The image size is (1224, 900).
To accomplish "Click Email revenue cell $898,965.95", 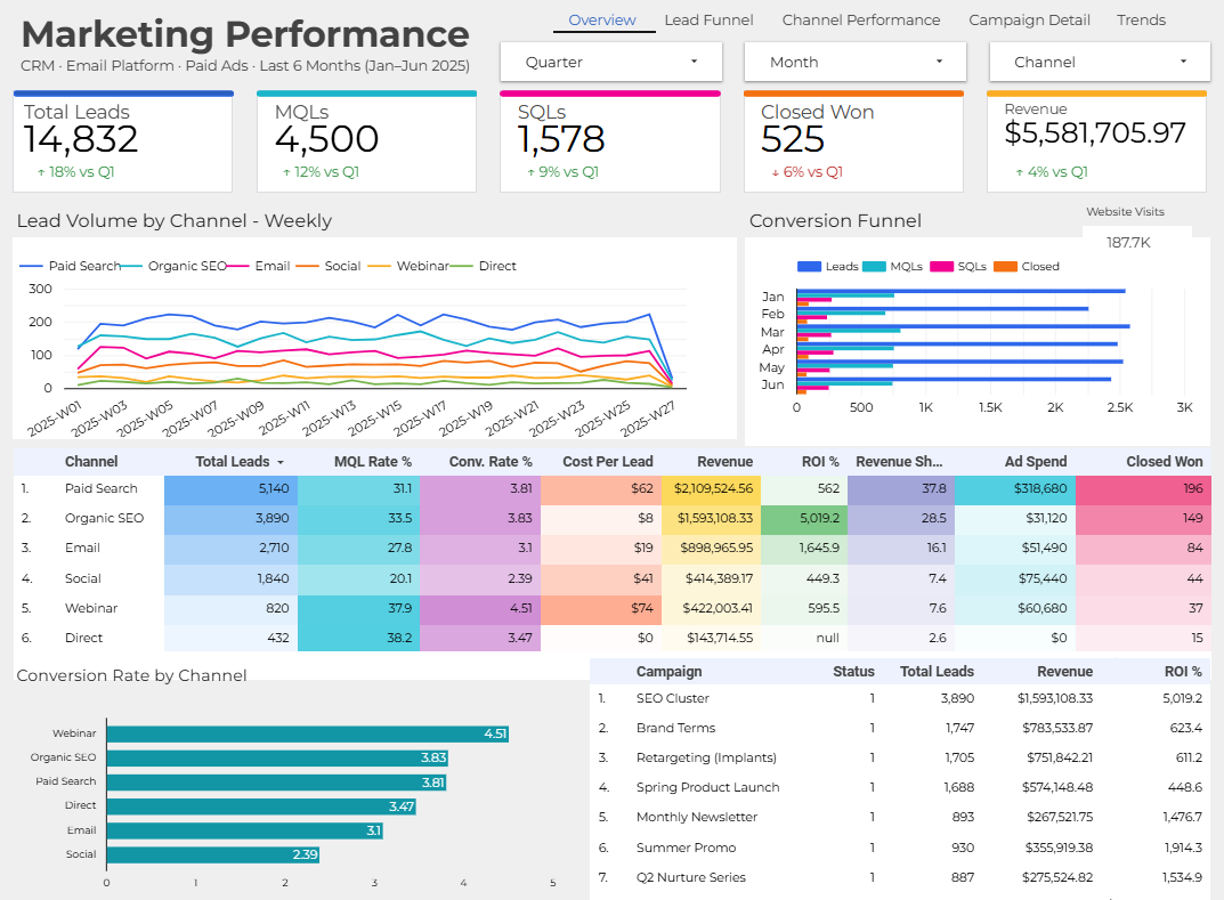I will (711, 548).
